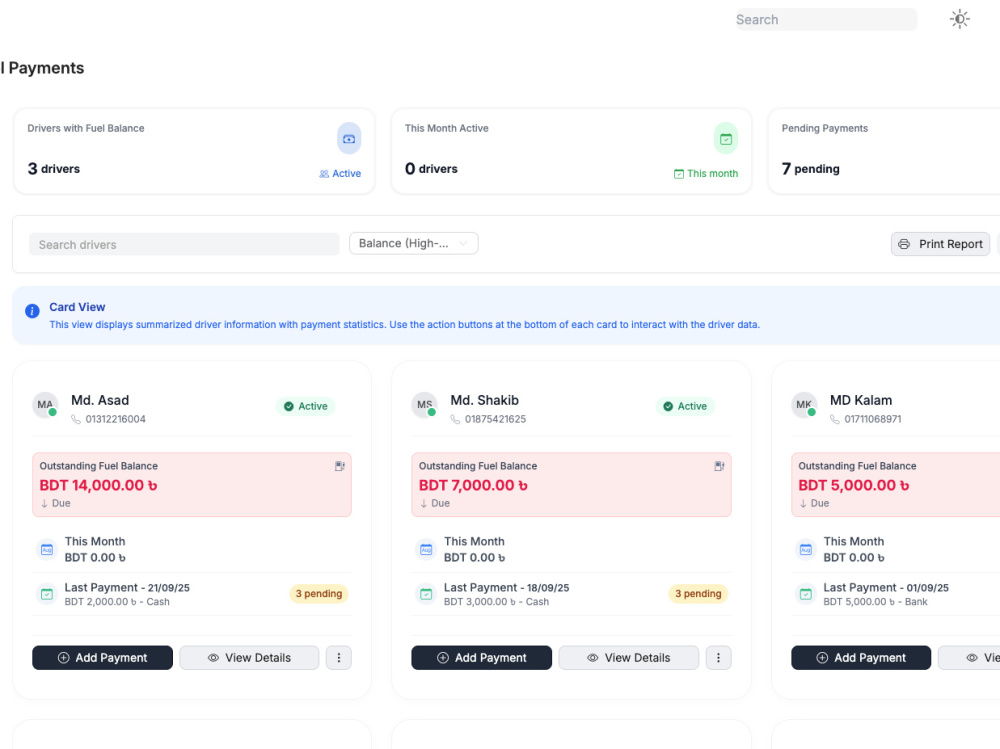Click Print Report button
Viewport: 1000px width, 749px height.
[940, 244]
